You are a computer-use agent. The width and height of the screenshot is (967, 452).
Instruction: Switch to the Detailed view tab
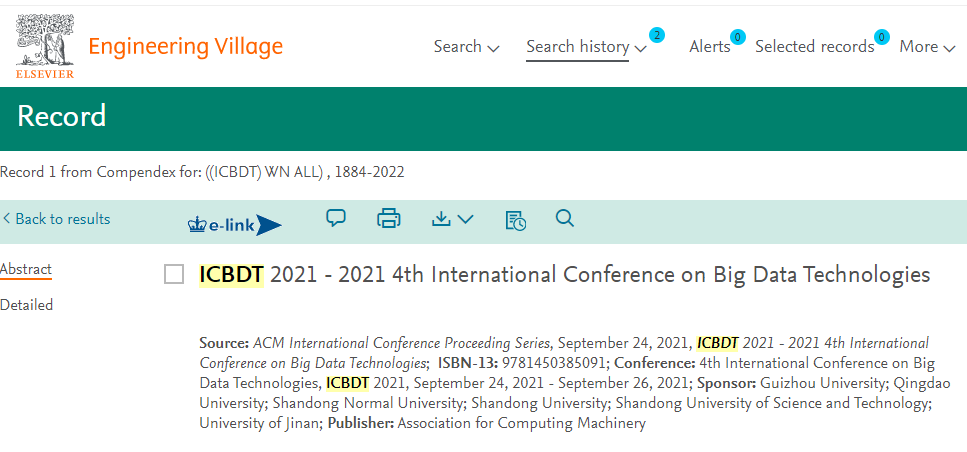click(27, 305)
